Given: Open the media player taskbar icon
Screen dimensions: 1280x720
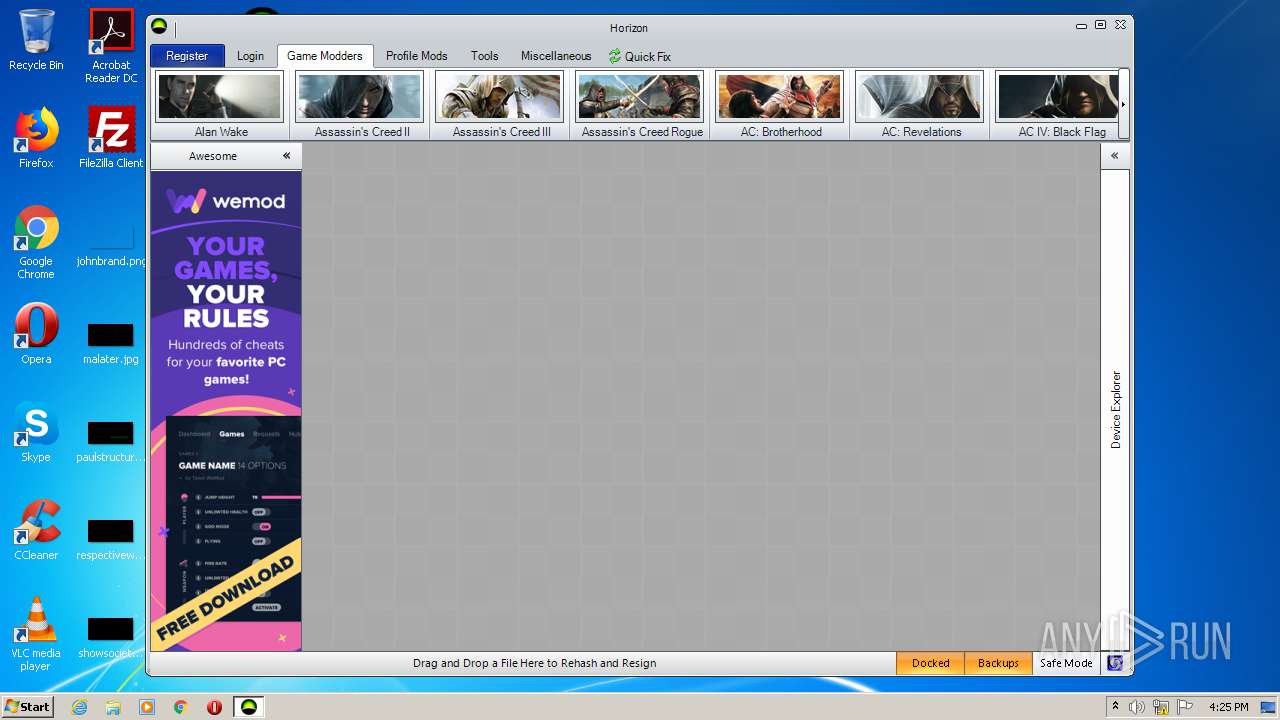Looking at the screenshot, I should click(x=147, y=707).
